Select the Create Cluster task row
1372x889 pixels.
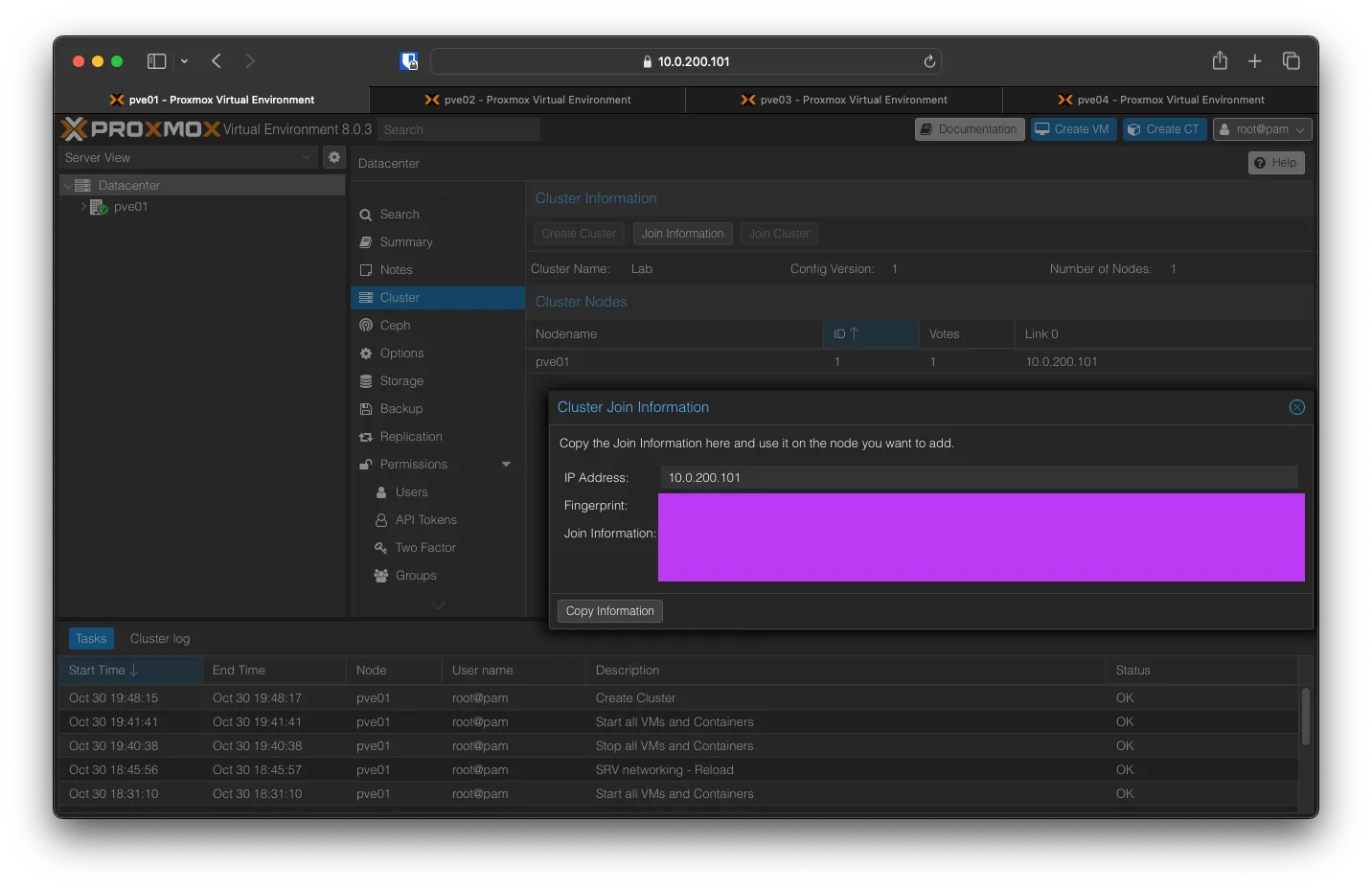pyautogui.click(x=678, y=698)
